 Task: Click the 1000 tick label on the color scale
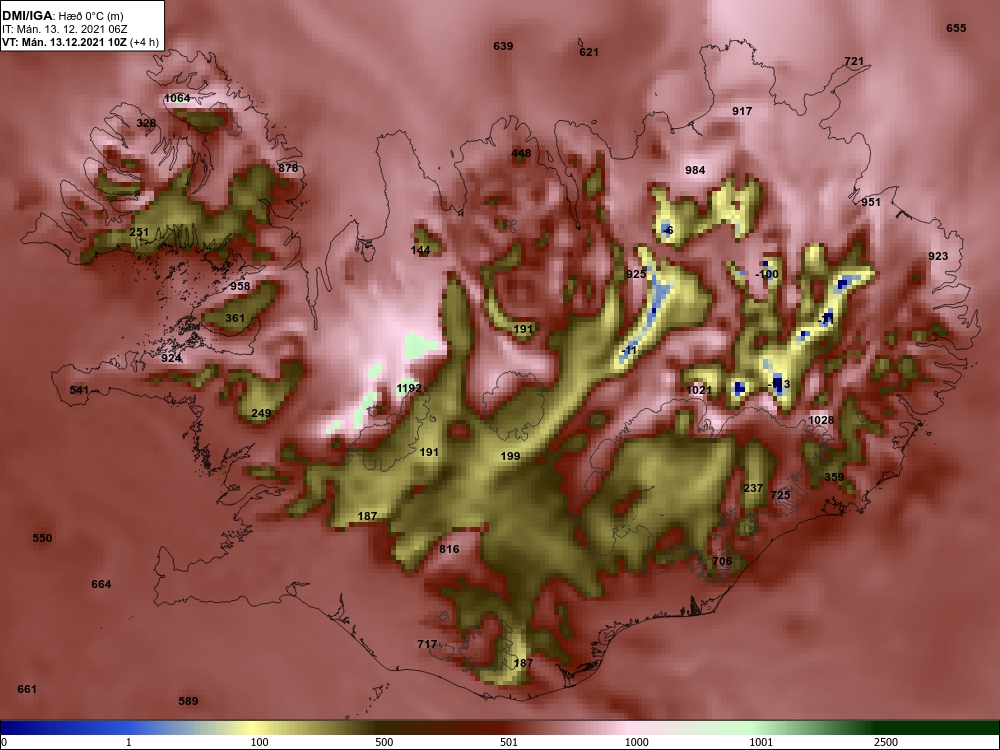pos(637,742)
